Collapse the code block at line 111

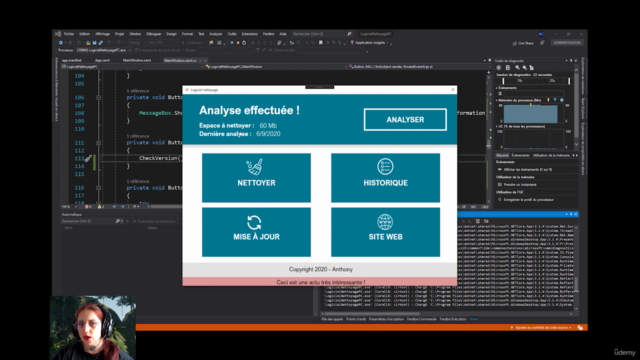tap(98, 143)
